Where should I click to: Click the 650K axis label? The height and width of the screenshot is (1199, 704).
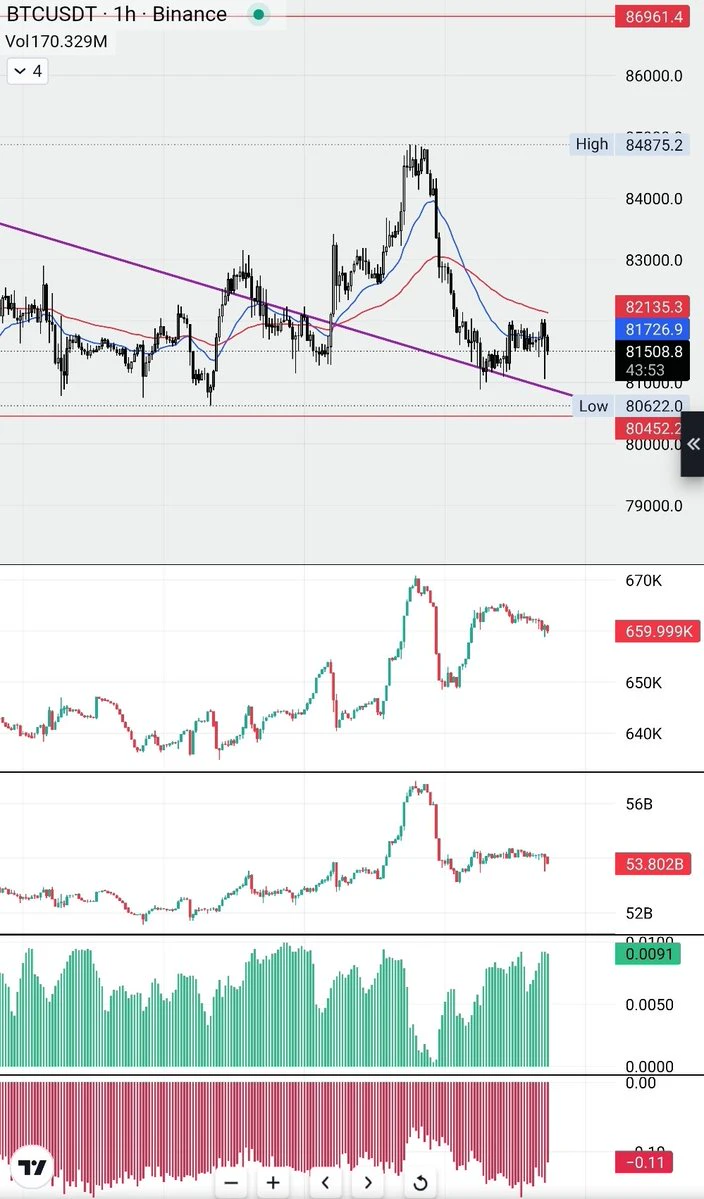point(644,683)
